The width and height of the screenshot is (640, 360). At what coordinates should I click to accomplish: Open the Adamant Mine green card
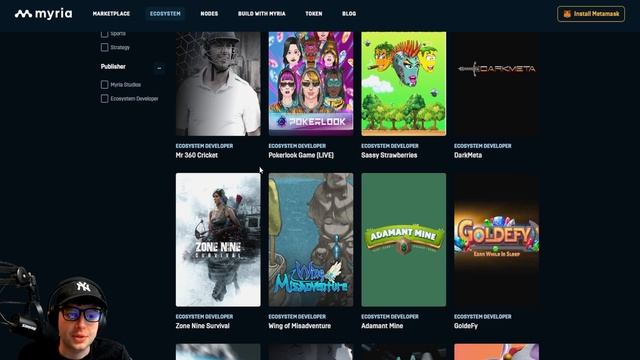(x=404, y=240)
